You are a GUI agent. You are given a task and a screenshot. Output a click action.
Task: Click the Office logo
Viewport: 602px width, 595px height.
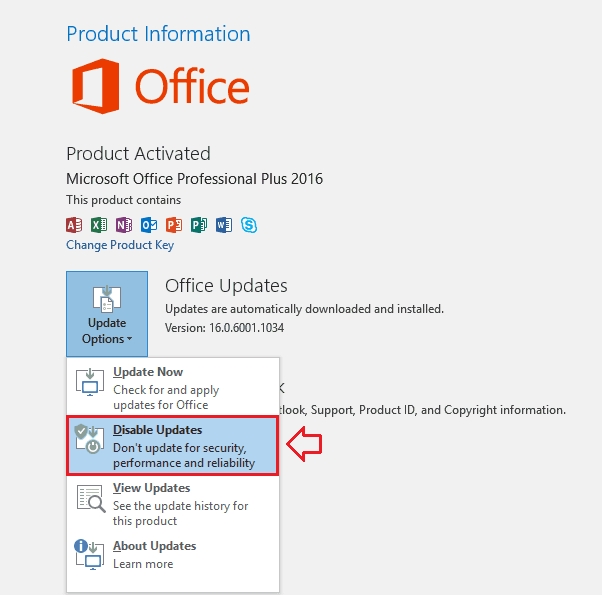pyautogui.click(x=161, y=86)
